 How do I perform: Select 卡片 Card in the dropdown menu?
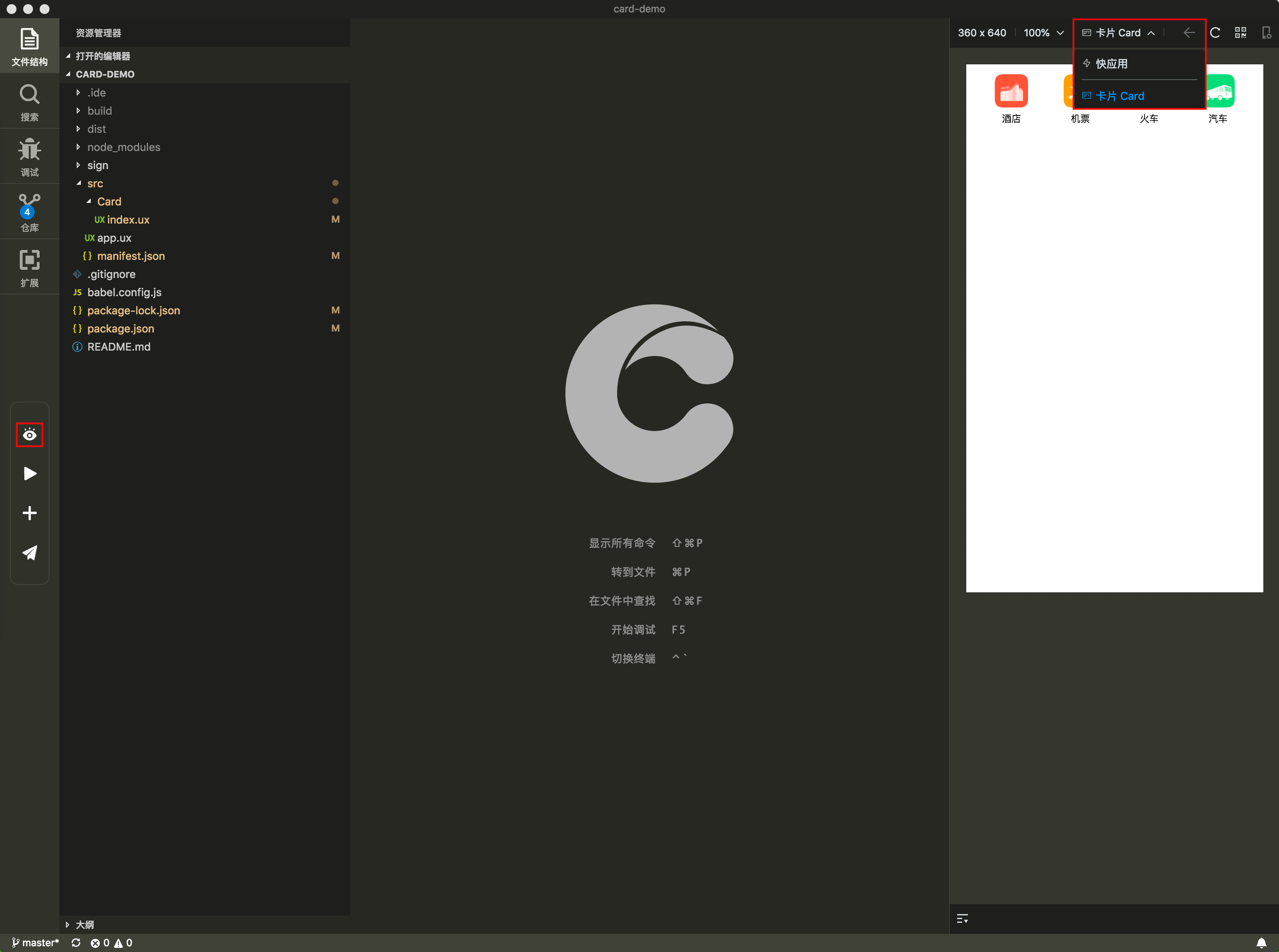pos(1119,96)
